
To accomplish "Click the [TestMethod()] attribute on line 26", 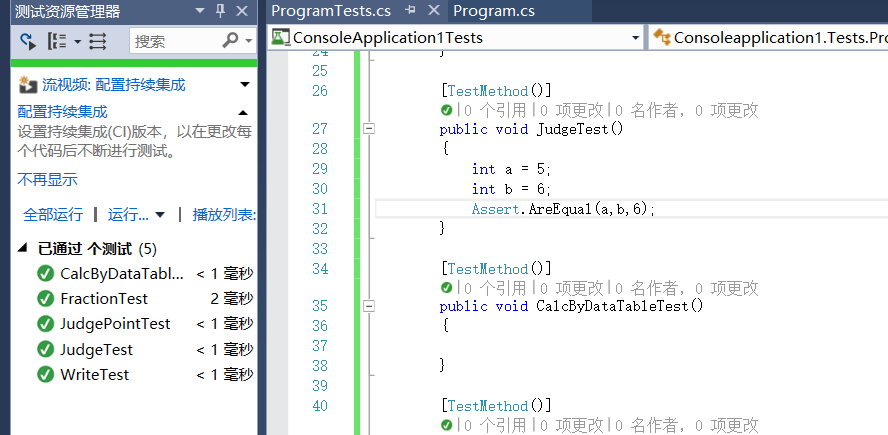I will click(496, 91).
